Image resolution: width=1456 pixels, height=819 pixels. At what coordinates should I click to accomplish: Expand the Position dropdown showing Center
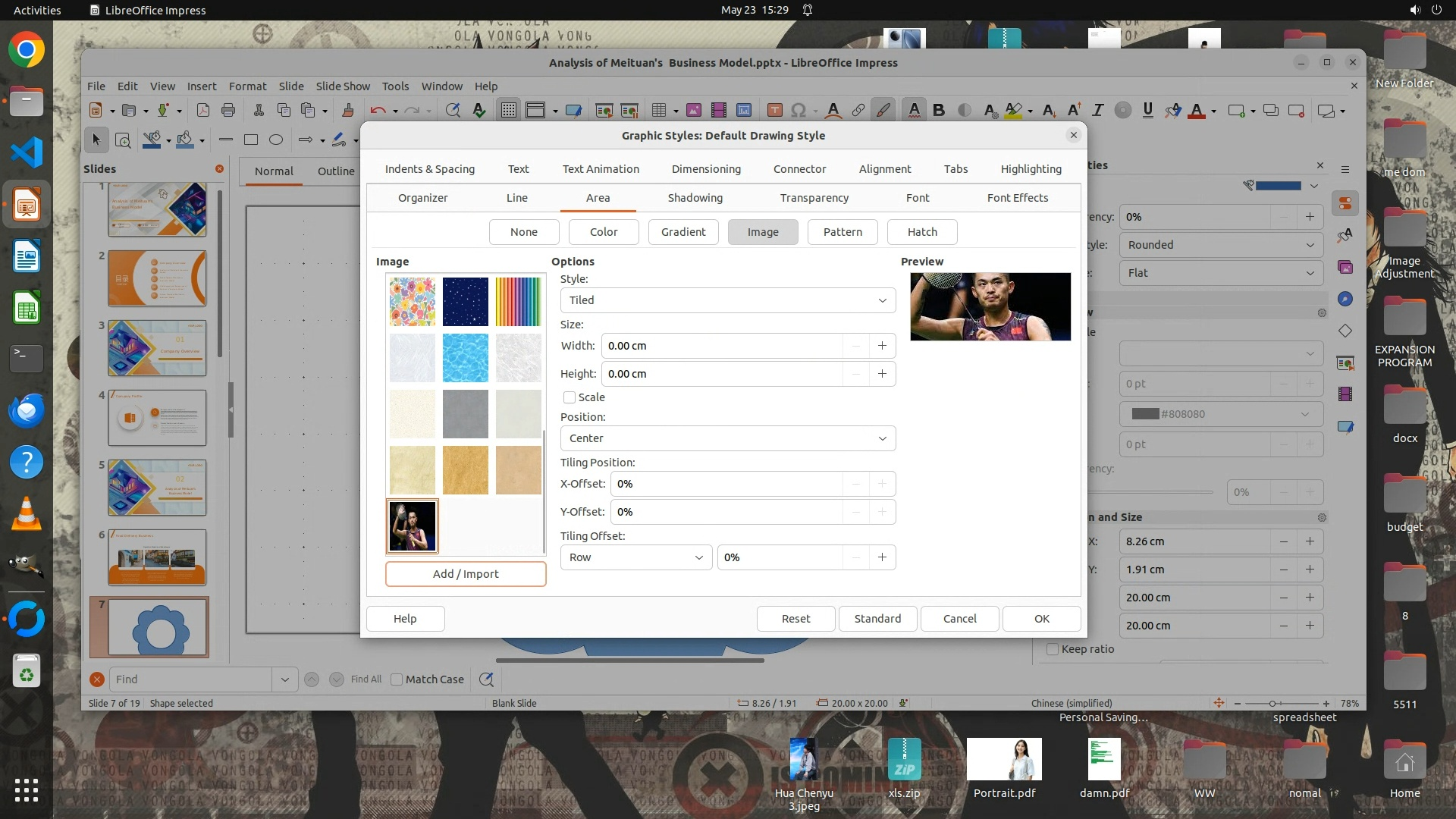727,438
